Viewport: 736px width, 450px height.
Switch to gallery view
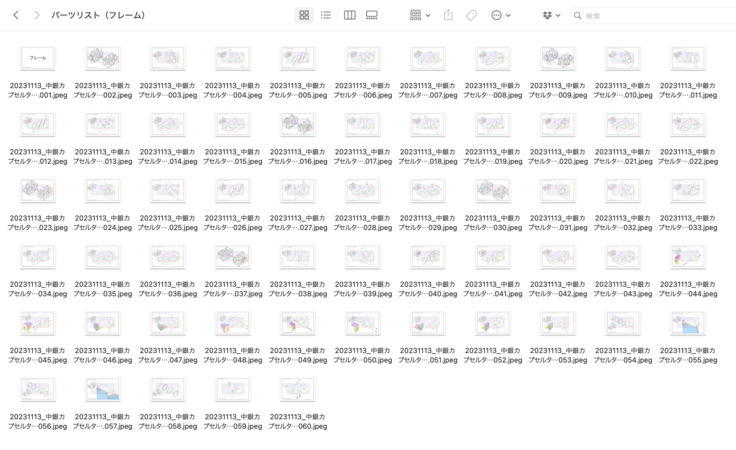[372, 15]
